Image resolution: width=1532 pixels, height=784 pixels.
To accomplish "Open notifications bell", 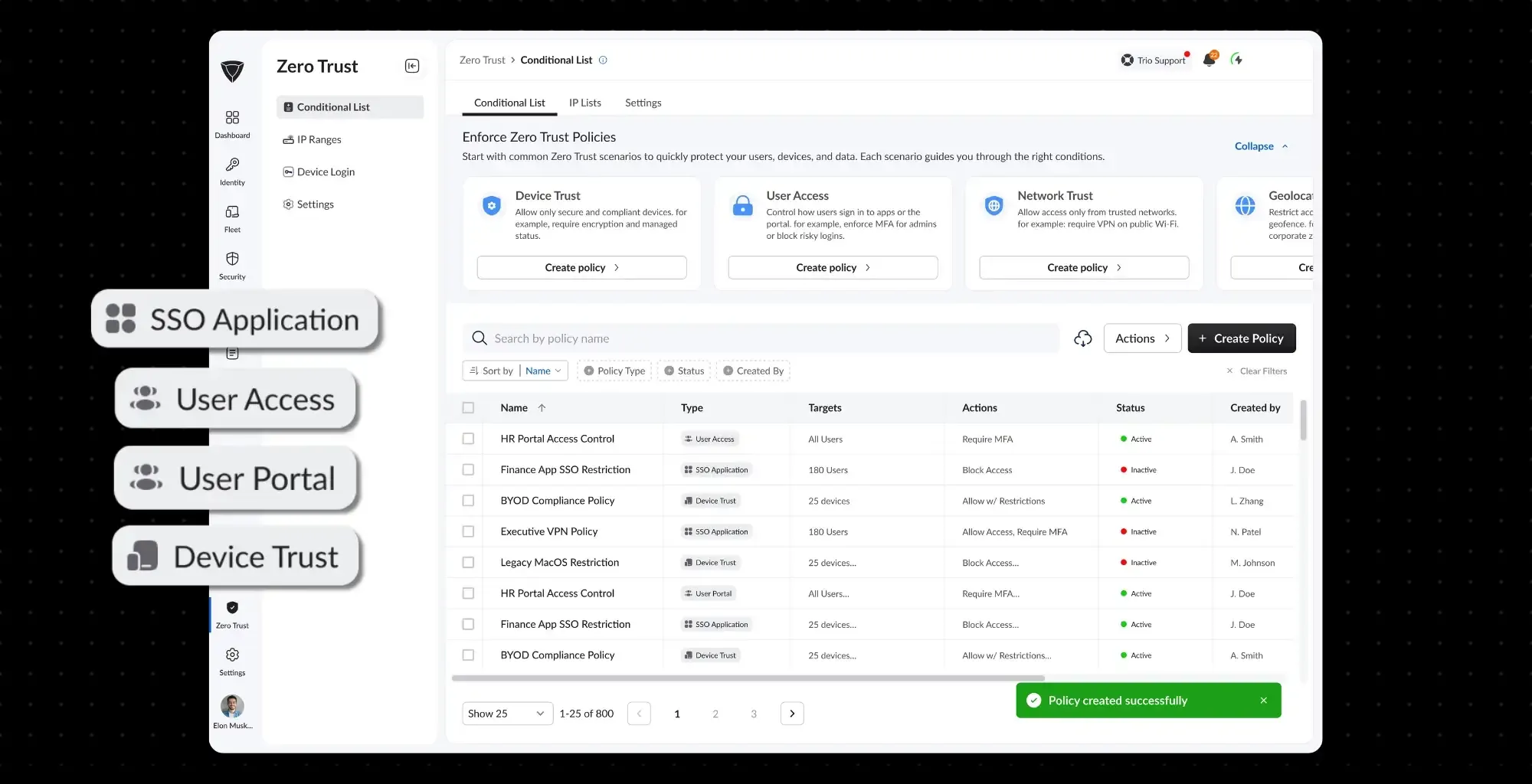I will (1210, 59).
